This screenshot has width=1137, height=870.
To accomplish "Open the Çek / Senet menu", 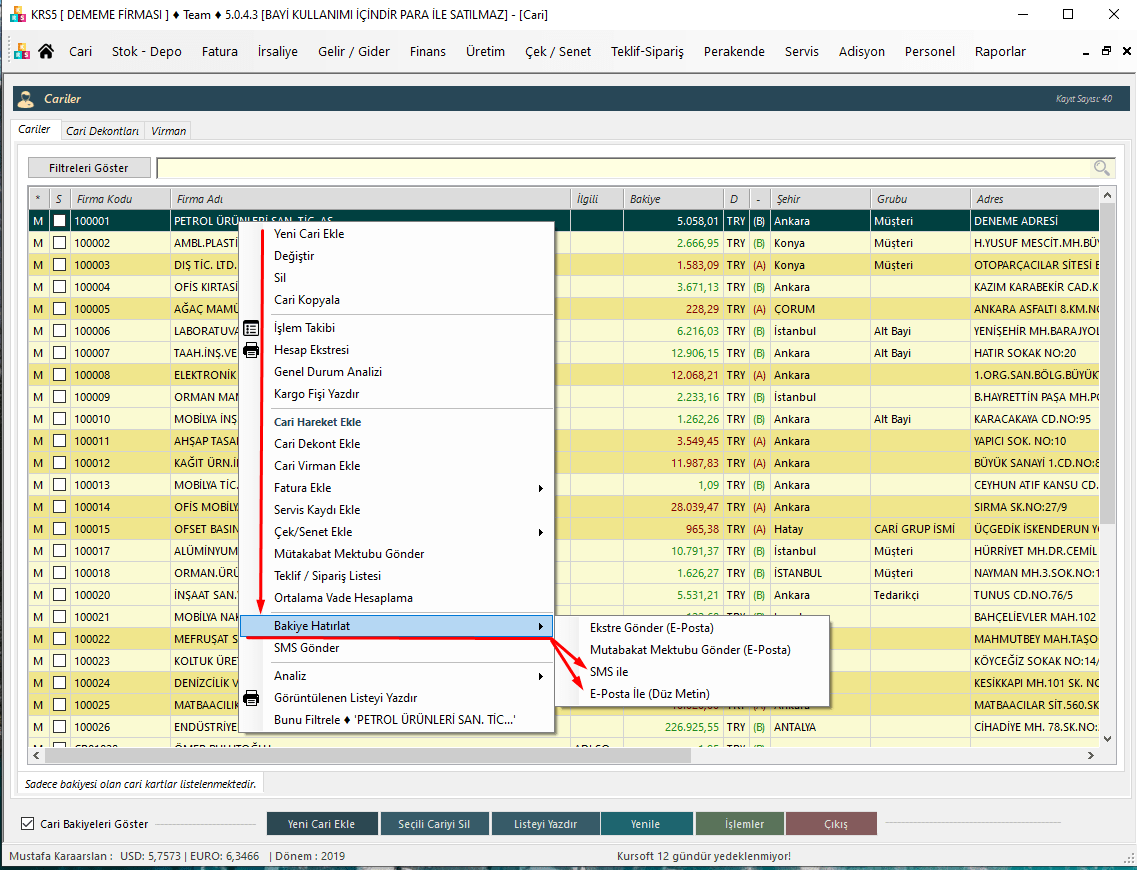I will click(558, 51).
